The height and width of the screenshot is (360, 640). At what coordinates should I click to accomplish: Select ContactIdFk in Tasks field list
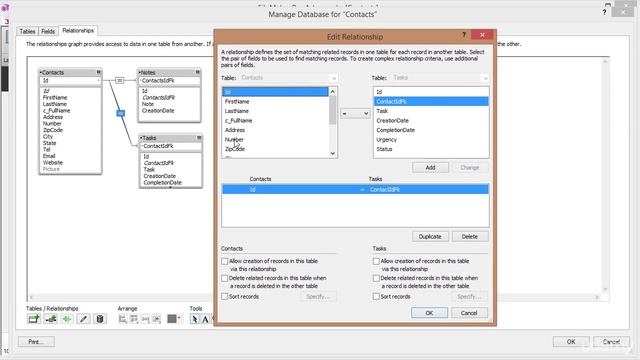coord(431,101)
